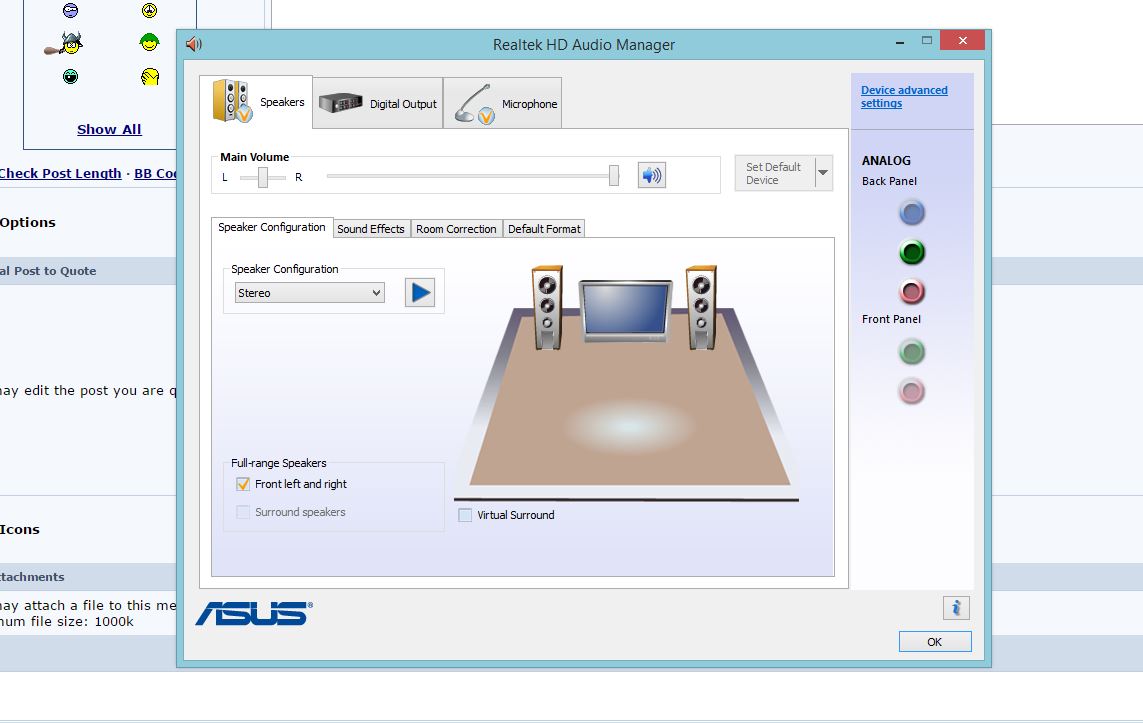Expand the Set Default Device dropdown arrow
Viewport: 1143px width, 723px height.
pyautogui.click(x=823, y=173)
